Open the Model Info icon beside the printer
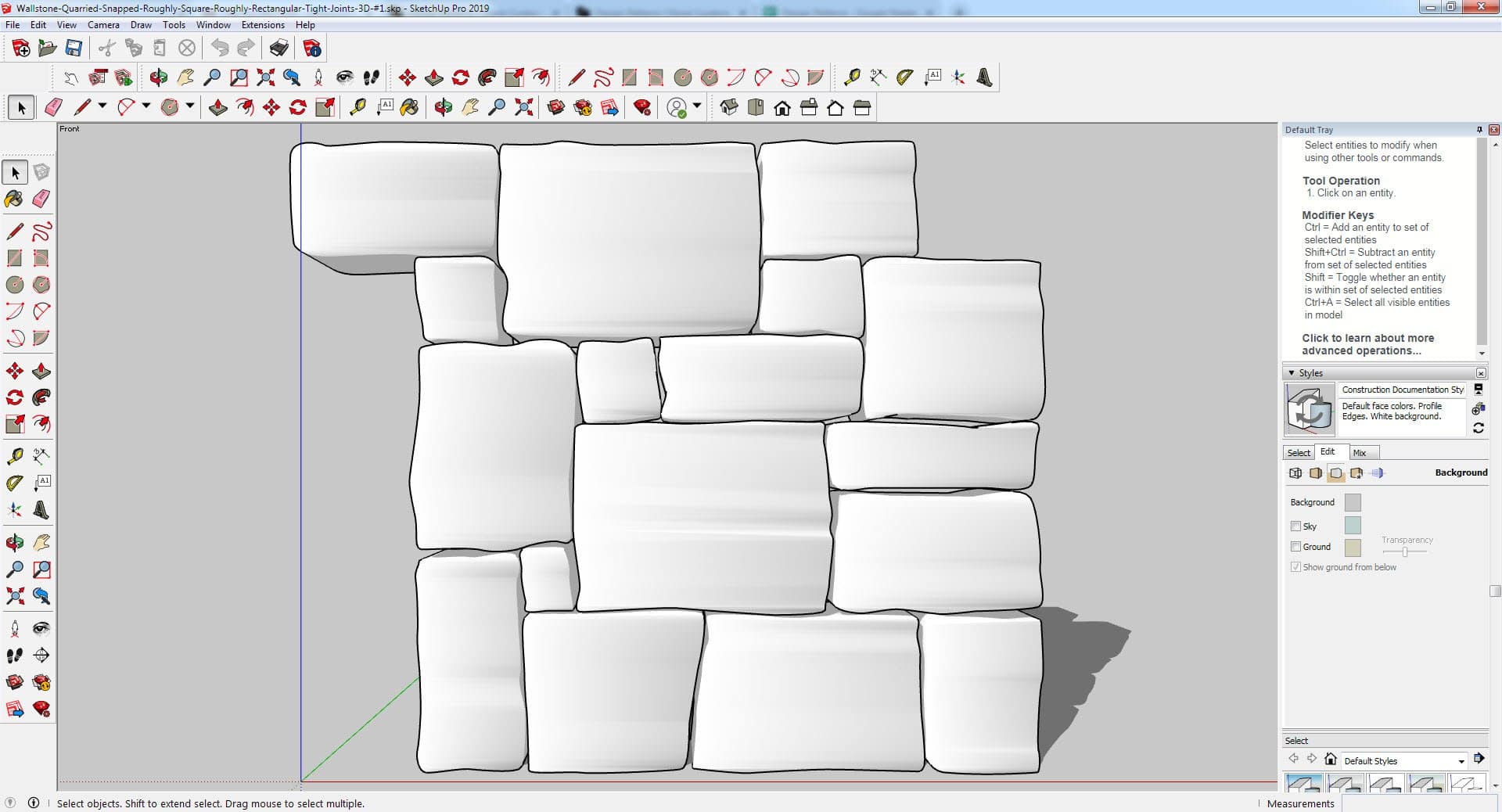The width and height of the screenshot is (1502, 812). [312, 49]
